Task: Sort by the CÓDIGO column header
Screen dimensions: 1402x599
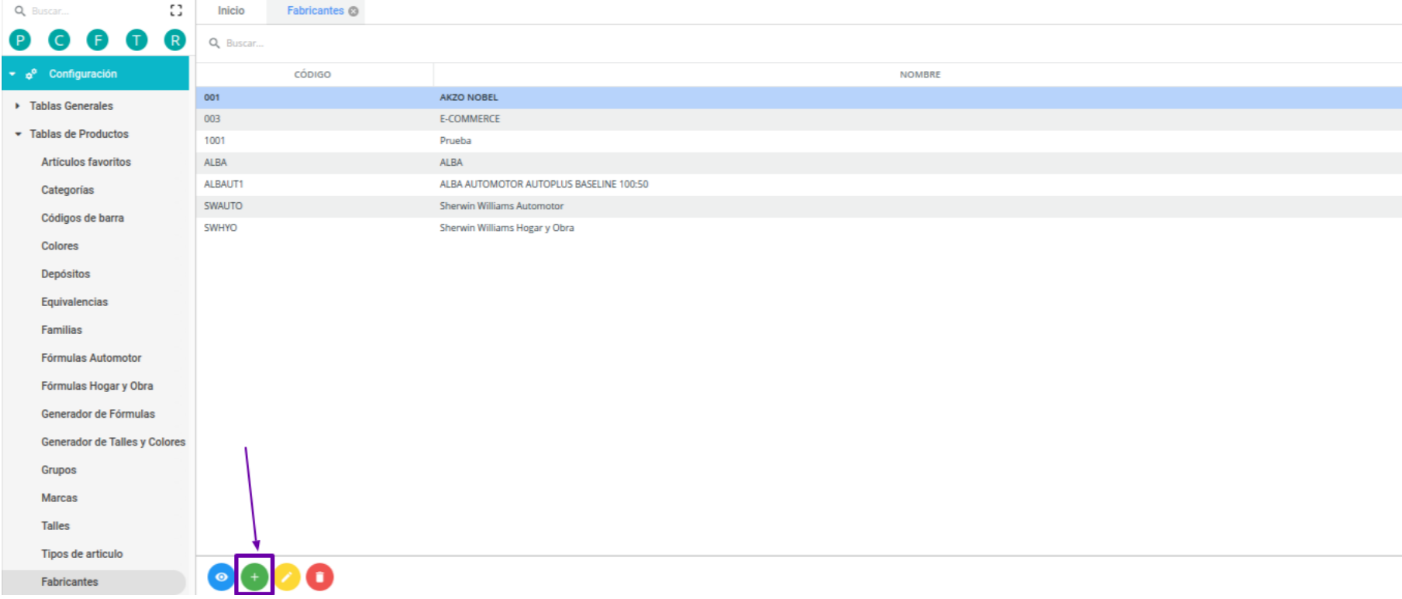Action: coord(313,75)
